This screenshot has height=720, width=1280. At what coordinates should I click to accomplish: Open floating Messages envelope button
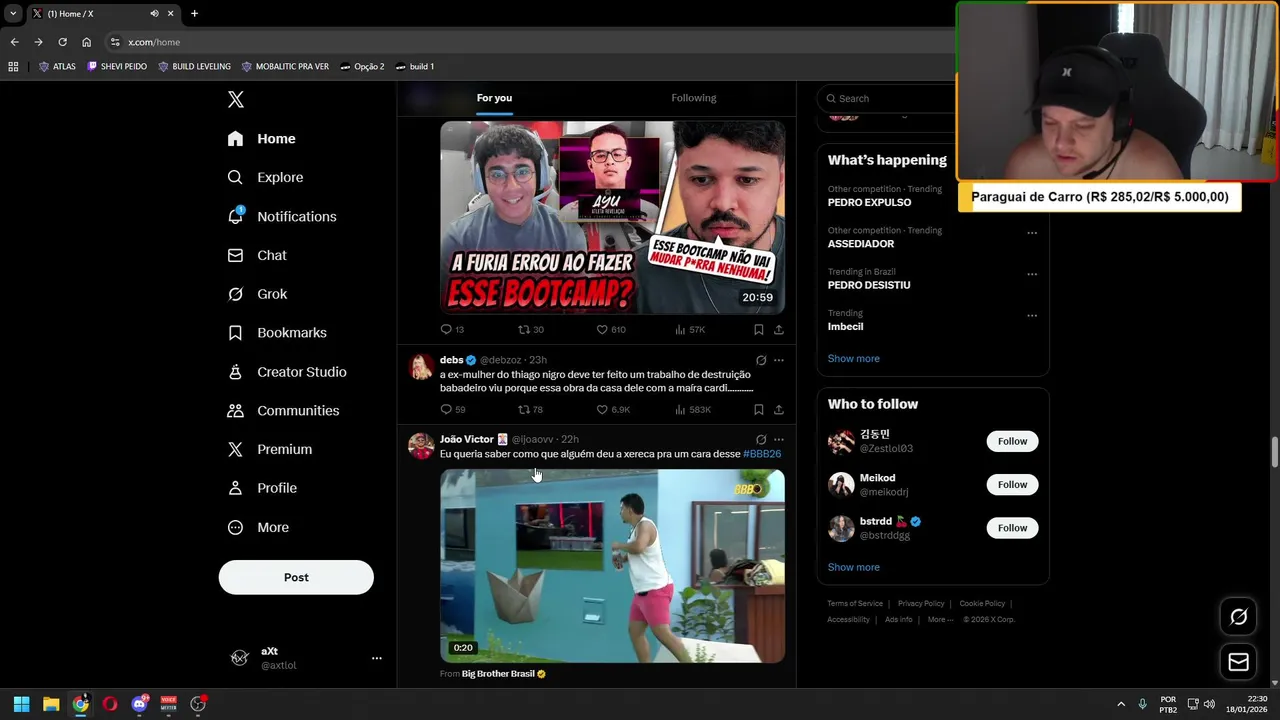(1238, 662)
